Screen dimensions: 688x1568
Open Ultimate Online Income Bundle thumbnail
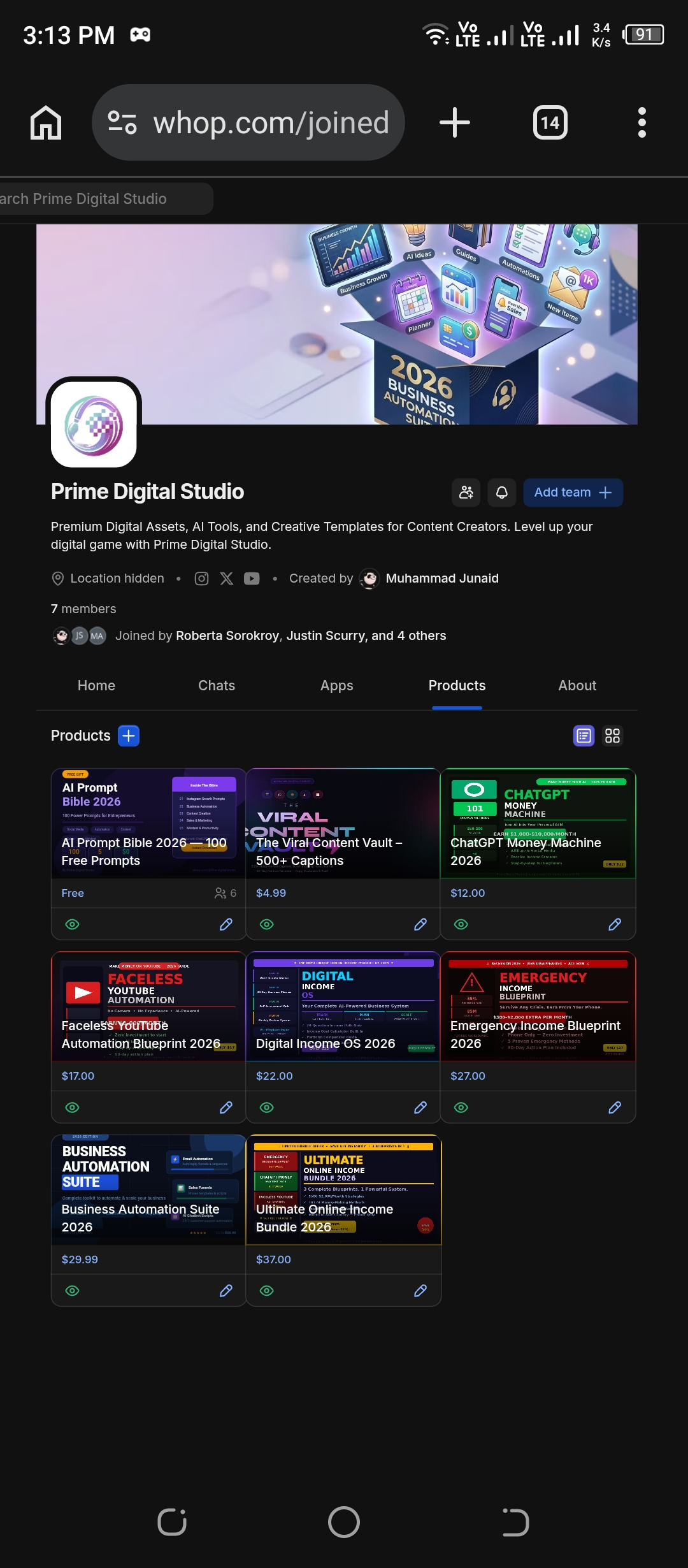[343, 1190]
